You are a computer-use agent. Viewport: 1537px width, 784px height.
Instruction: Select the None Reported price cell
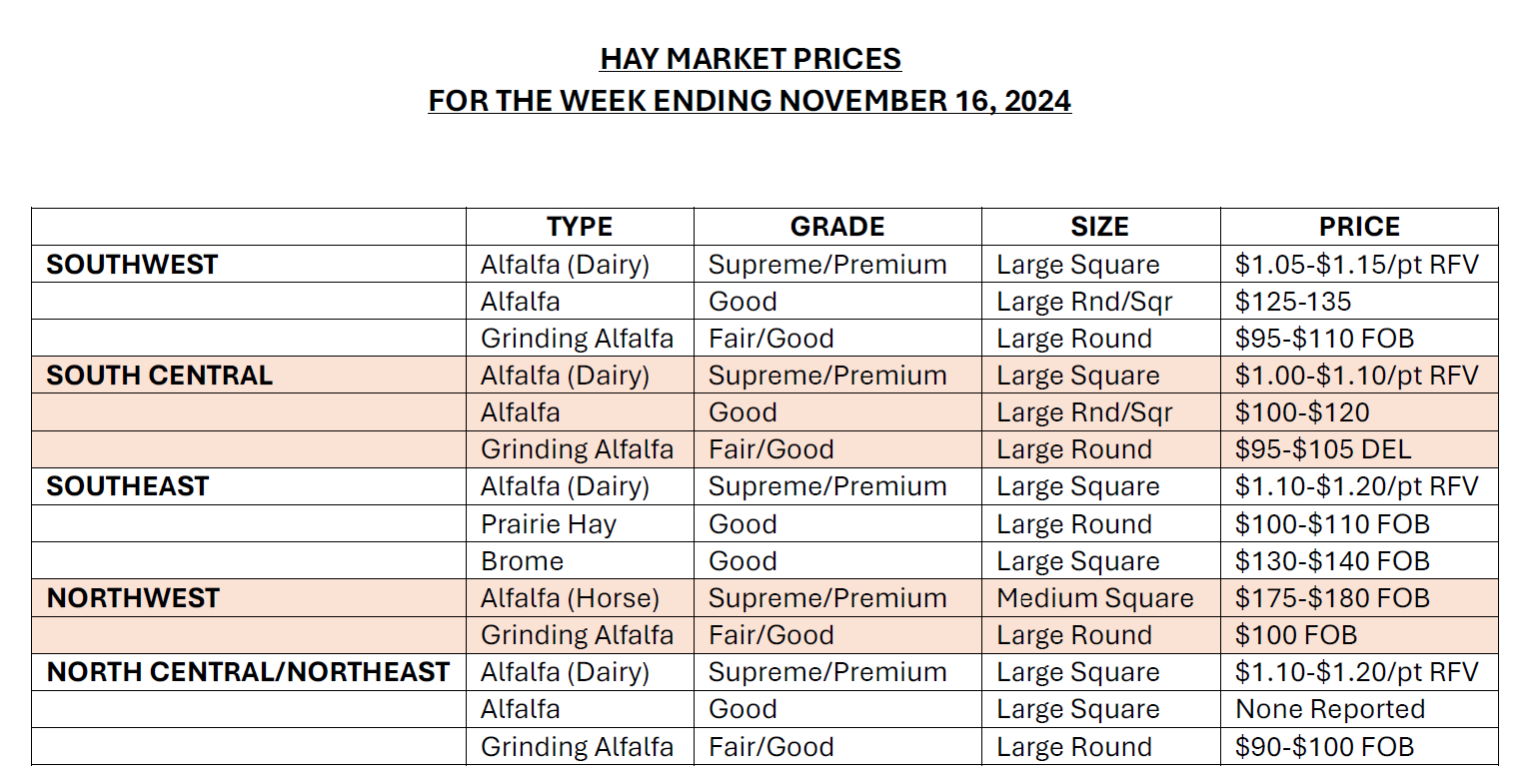coord(1330,709)
